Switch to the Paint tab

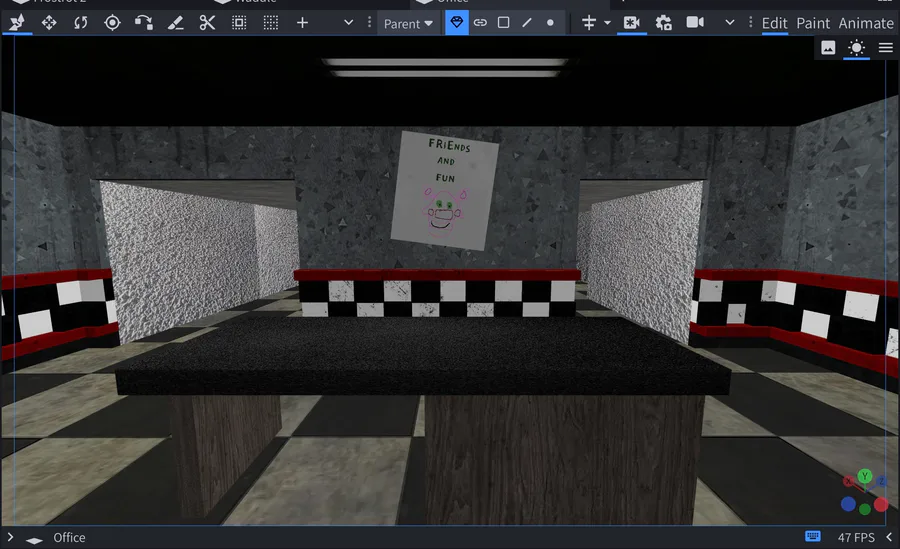click(813, 23)
